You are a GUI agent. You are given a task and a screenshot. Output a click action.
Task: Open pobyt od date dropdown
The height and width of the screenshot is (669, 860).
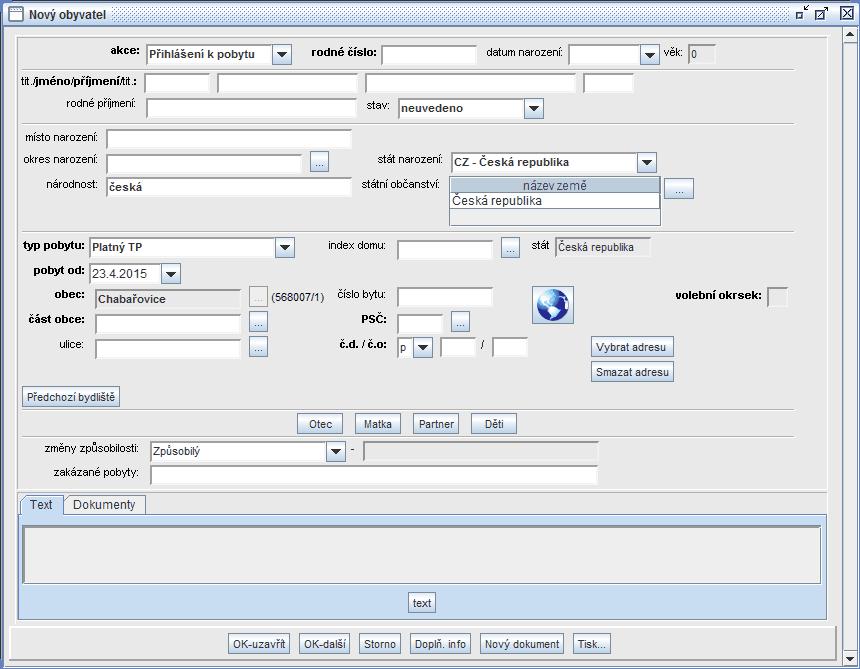pyautogui.click(x=171, y=274)
